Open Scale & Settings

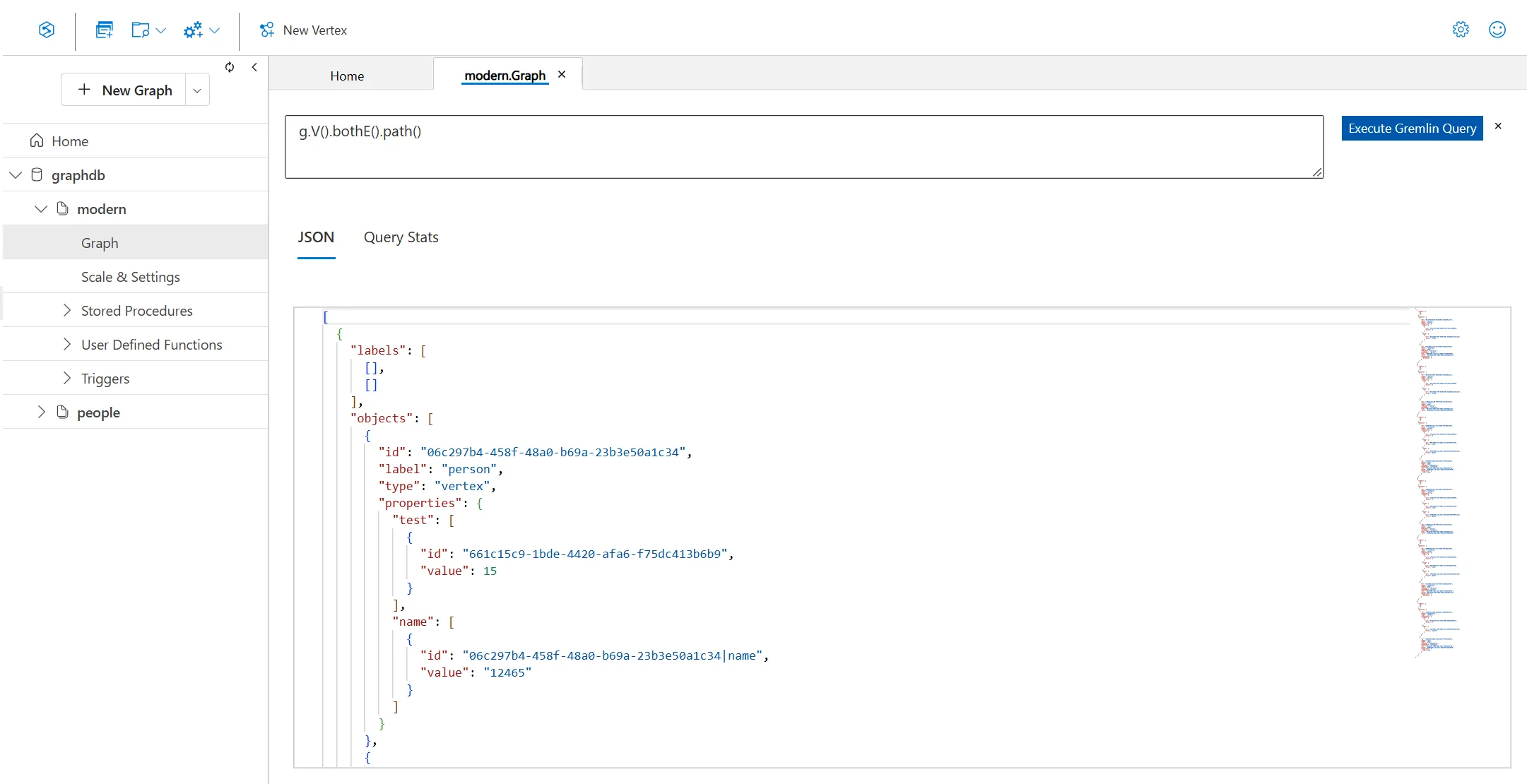[136, 276]
